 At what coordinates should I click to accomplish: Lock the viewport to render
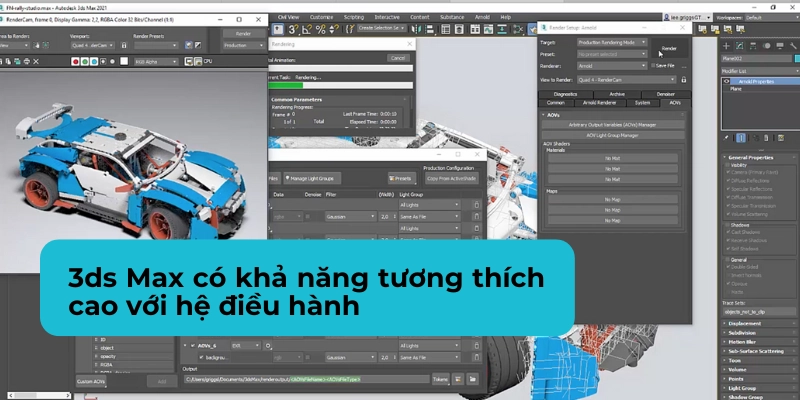(x=124, y=45)
